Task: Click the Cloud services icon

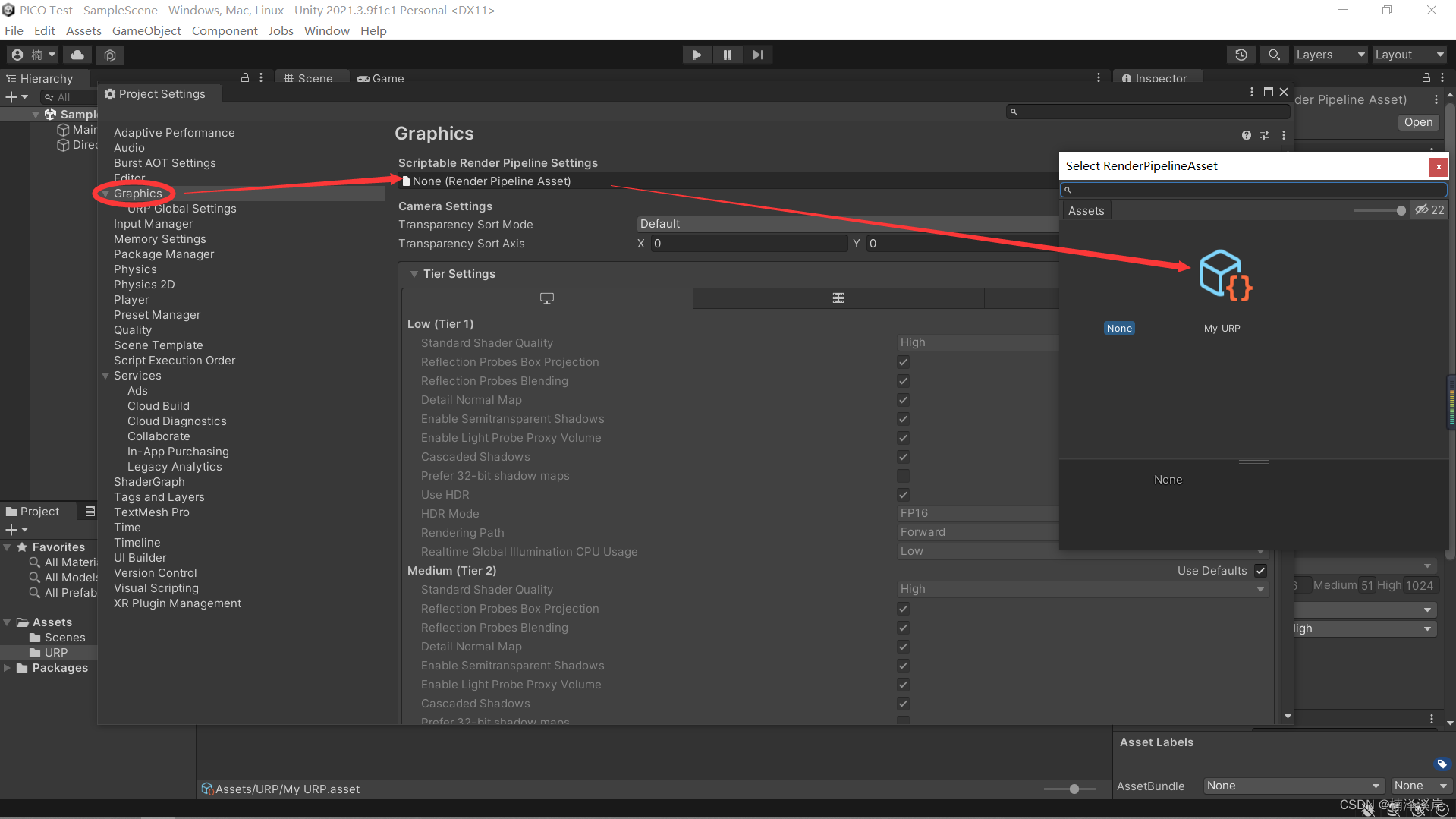Action: pos(77,55)
